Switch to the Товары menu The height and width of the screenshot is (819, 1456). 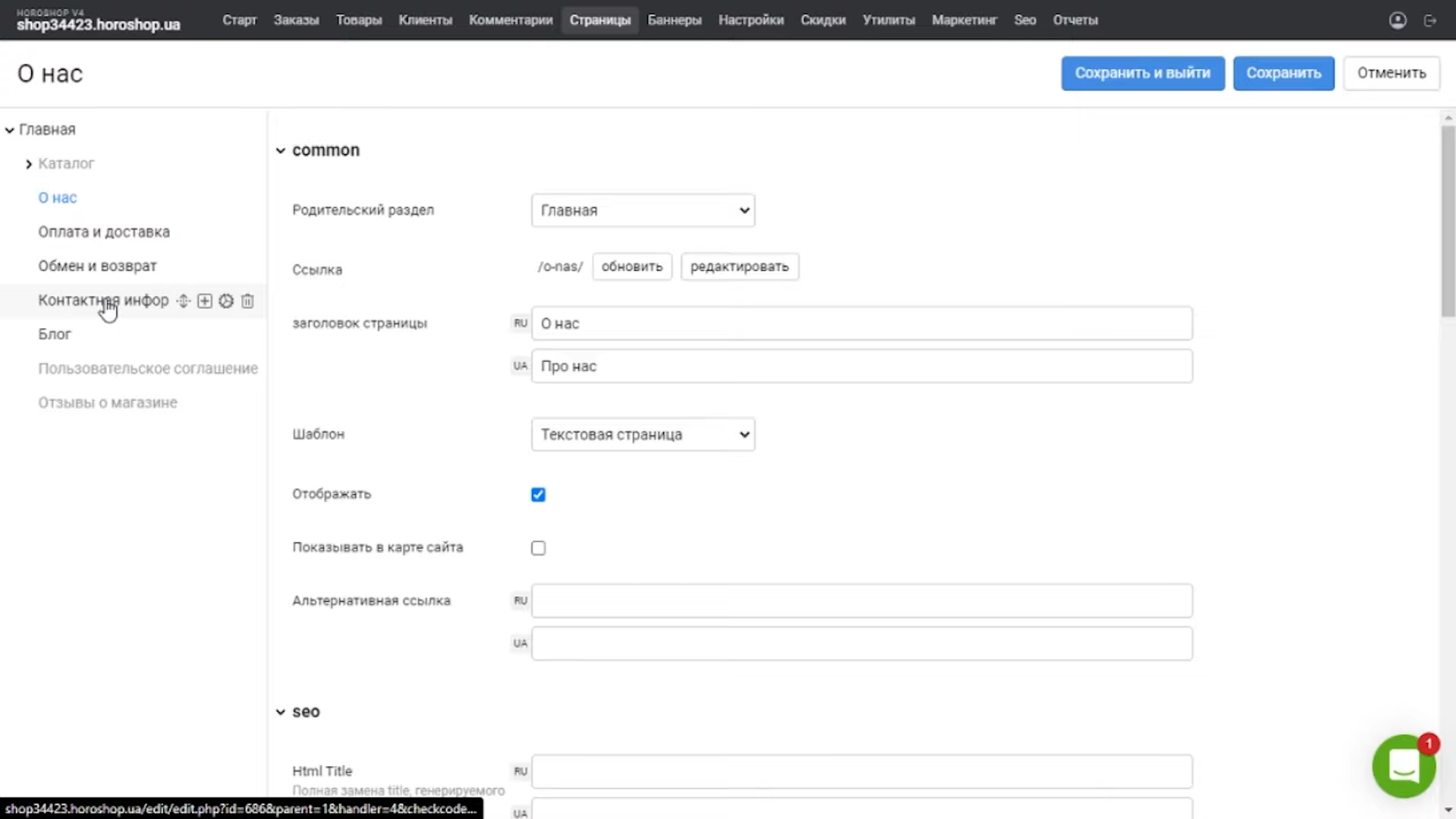tap(358, 20)
